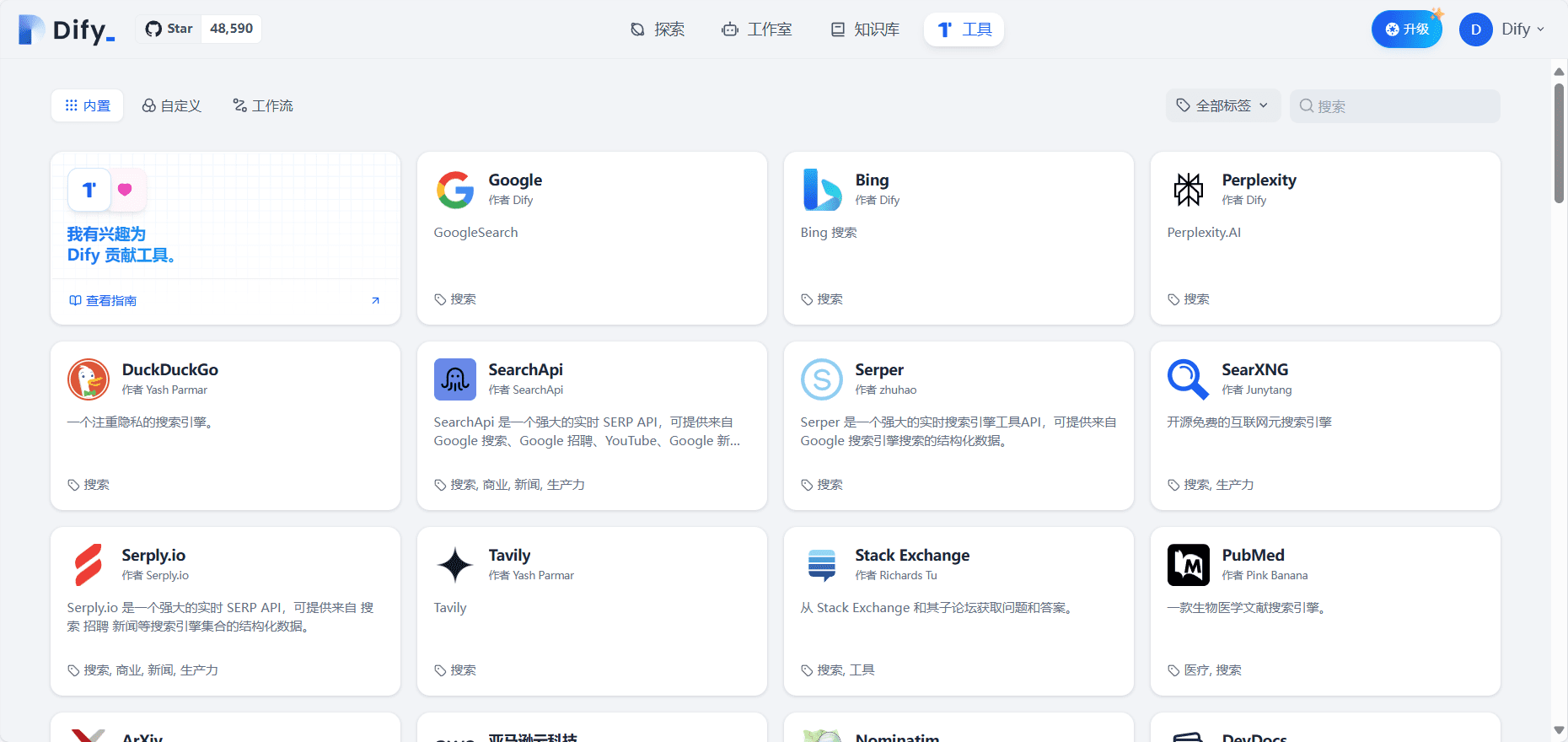The width and height of the screenshot is (1568, 742).
Task: Go to the 探索 tab
Action: (x=658, y=30)
